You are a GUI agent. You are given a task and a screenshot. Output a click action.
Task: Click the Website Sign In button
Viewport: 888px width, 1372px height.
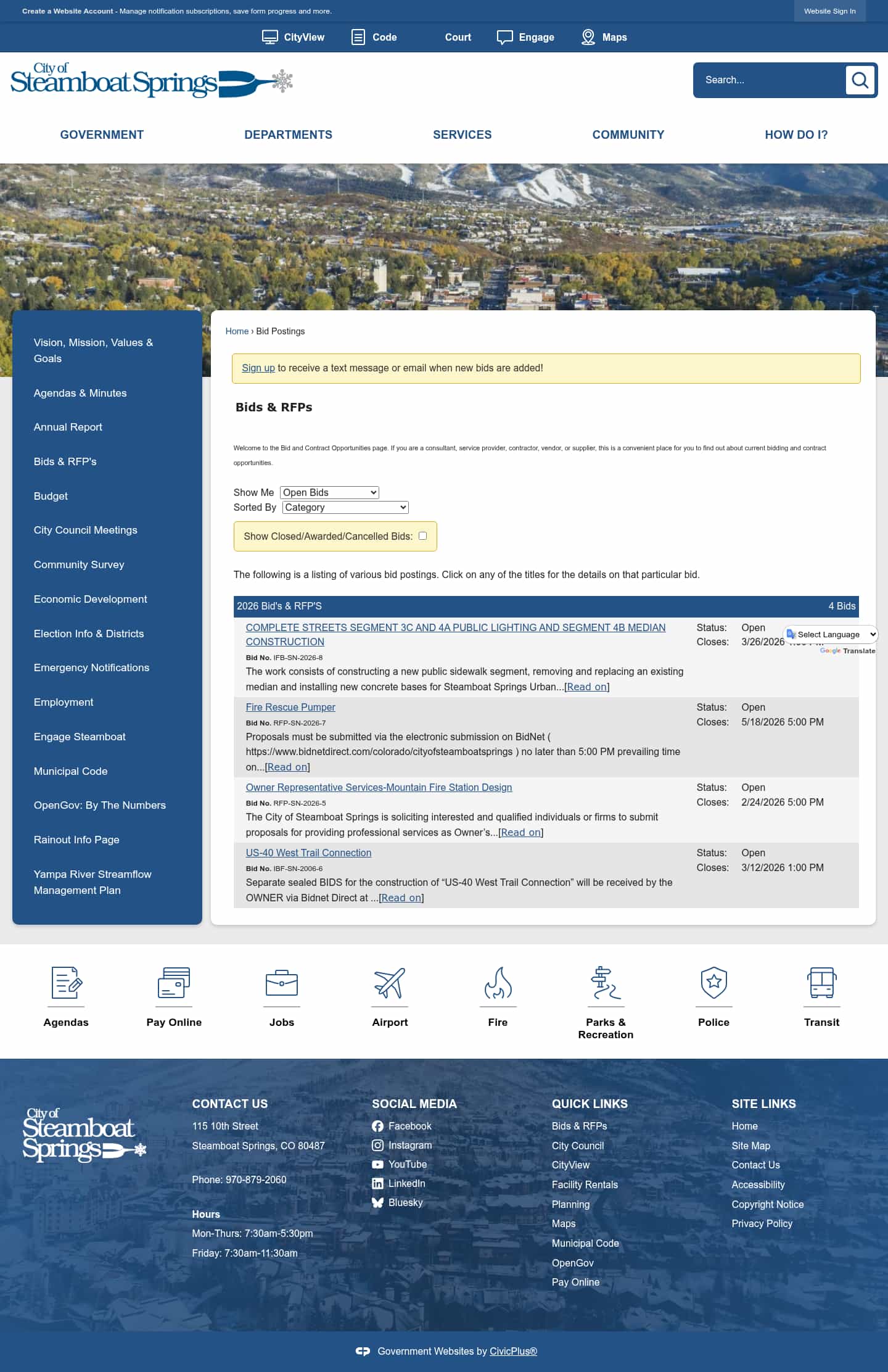829,11
